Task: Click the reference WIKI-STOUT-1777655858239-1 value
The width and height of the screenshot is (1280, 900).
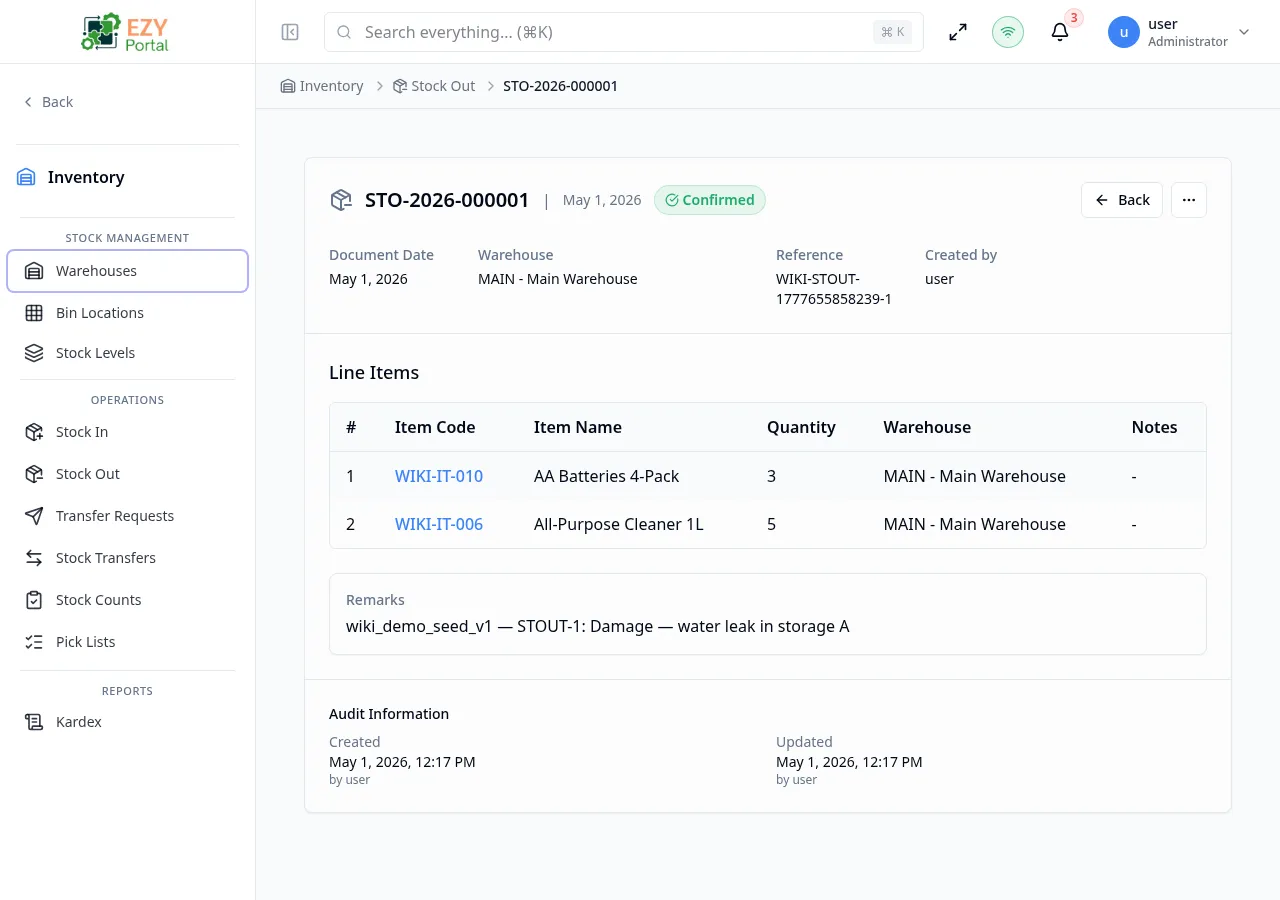Action: 834,289
